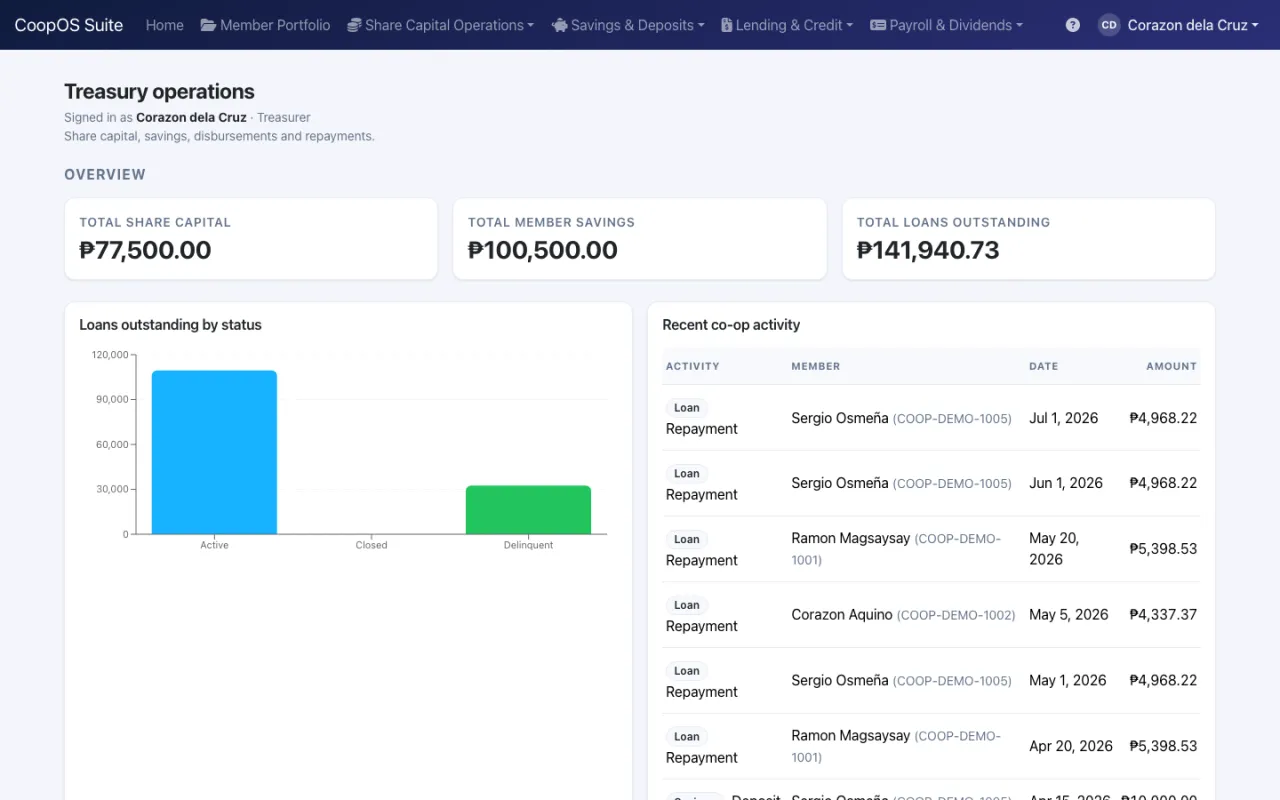Click Corazon Aquino member name
1280x800 pixels.
tap(842, 615)
